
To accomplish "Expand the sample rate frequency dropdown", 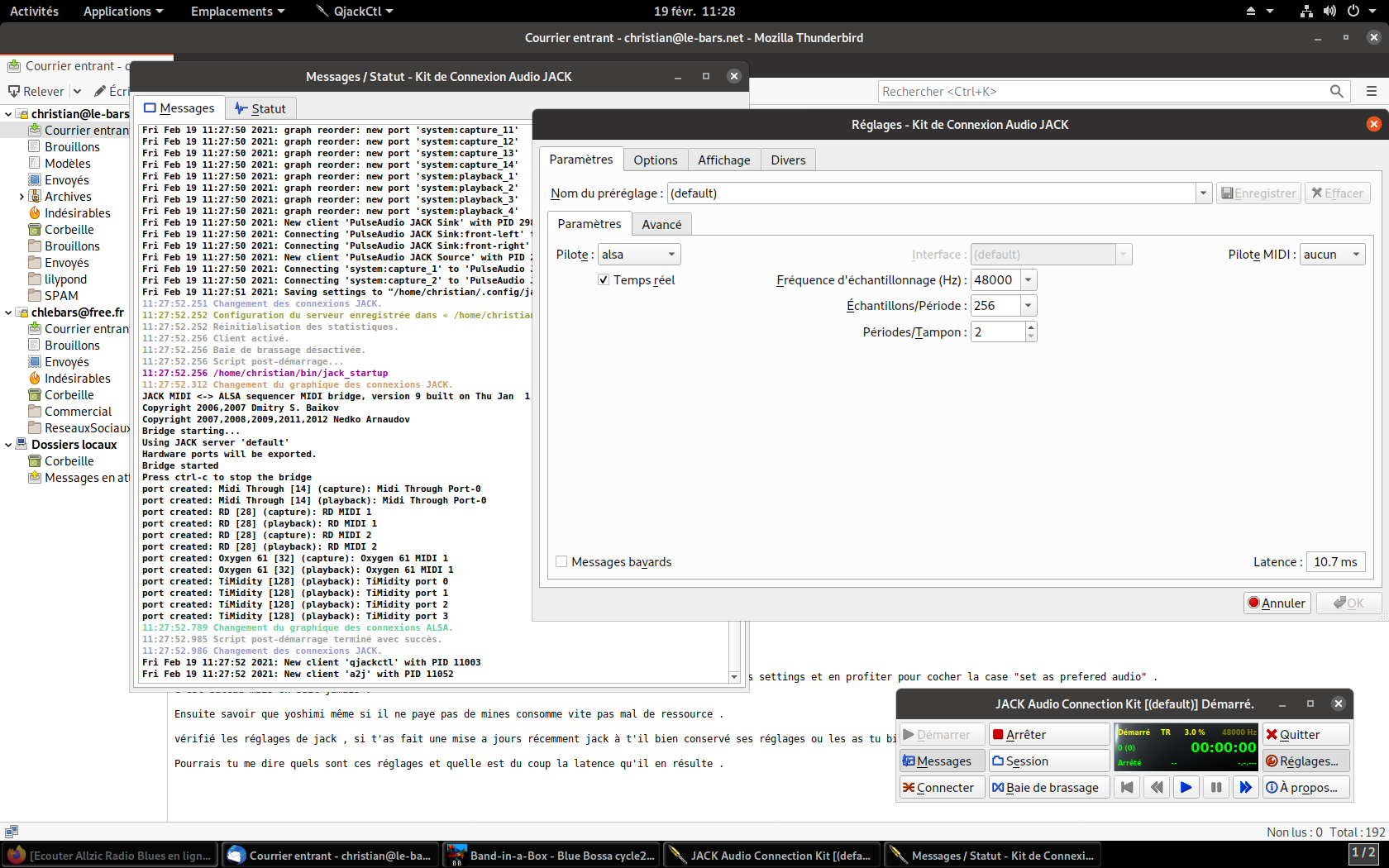I will coord(1028,280).
